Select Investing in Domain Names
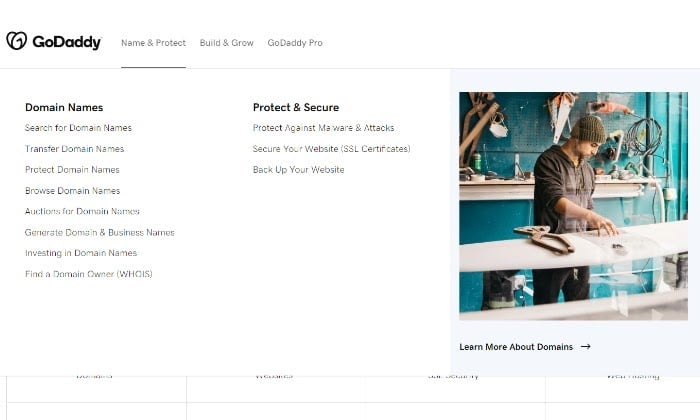Screen dimensions: 700x420 tap(81, 253)
